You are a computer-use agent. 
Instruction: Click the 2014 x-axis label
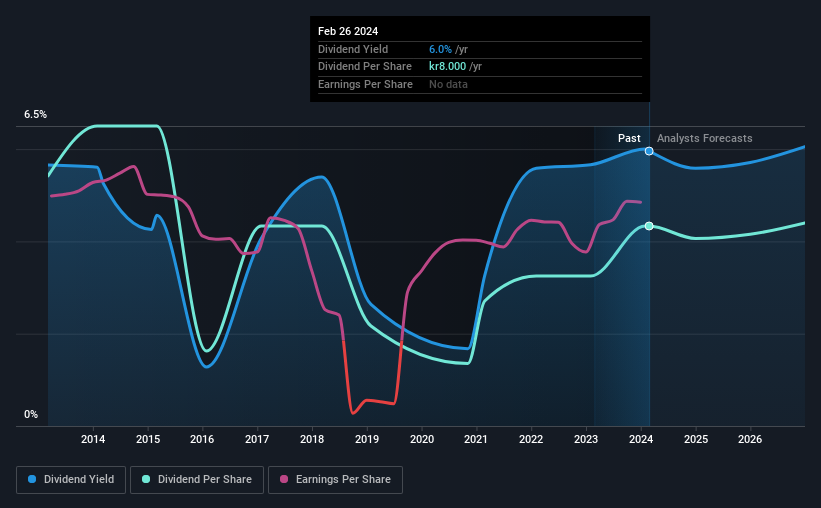[x=93, y=439]
